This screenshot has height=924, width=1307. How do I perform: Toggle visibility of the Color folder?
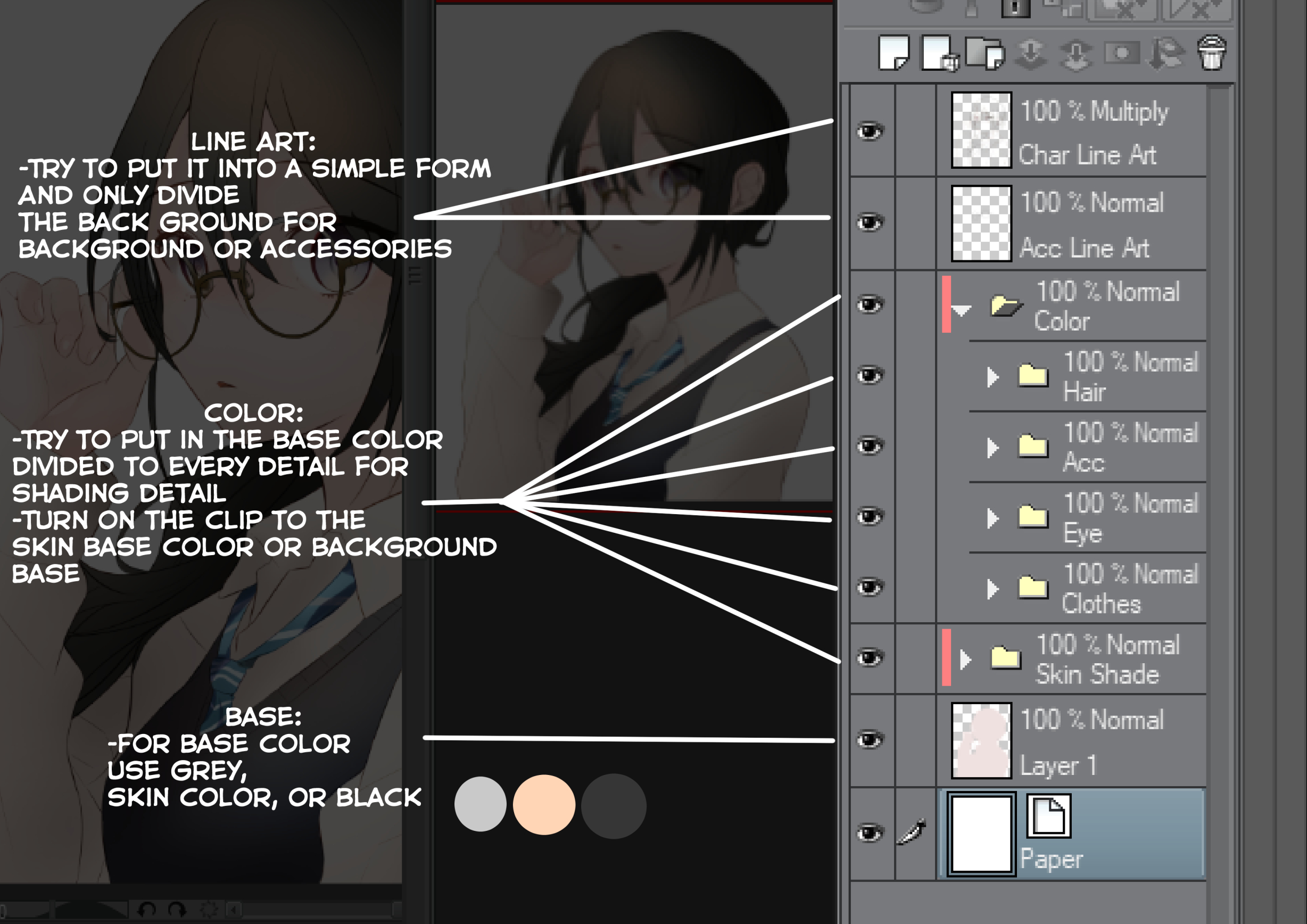coord(870,304)
